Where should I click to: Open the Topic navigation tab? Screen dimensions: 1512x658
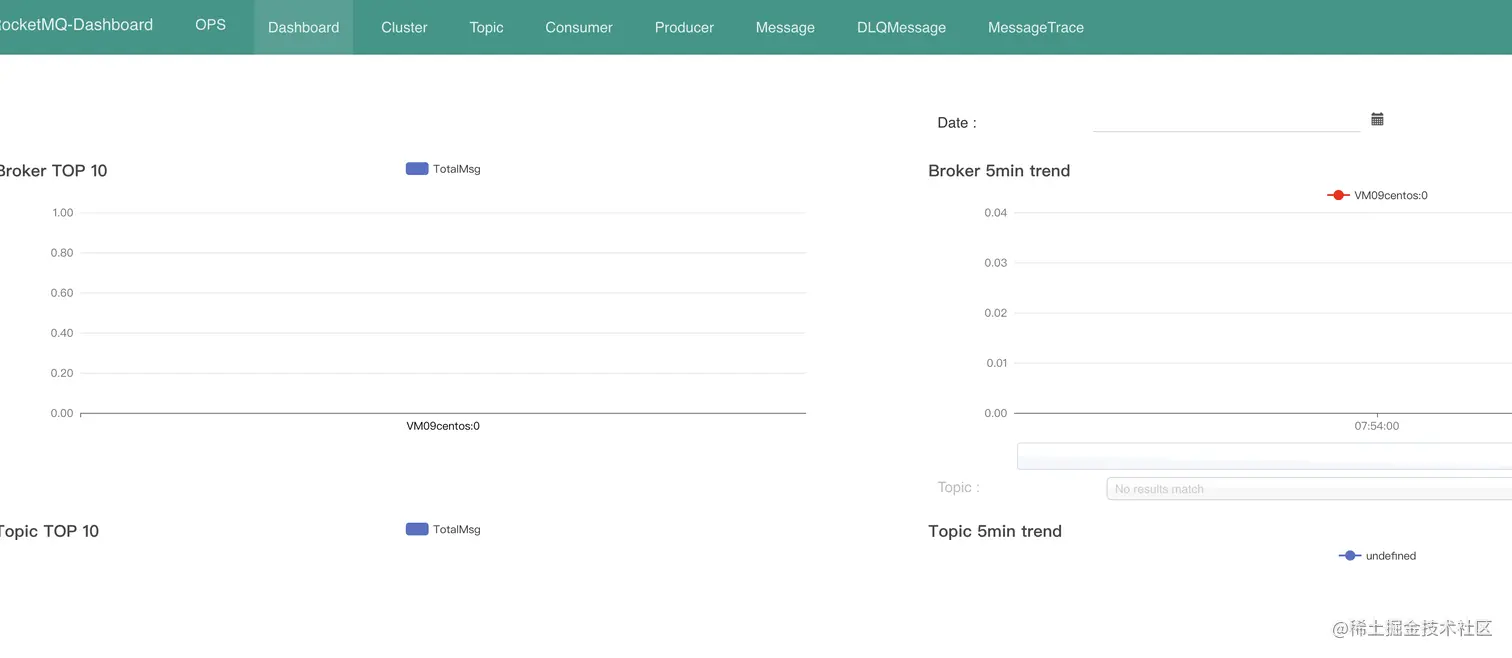click(x=486, y=27)
